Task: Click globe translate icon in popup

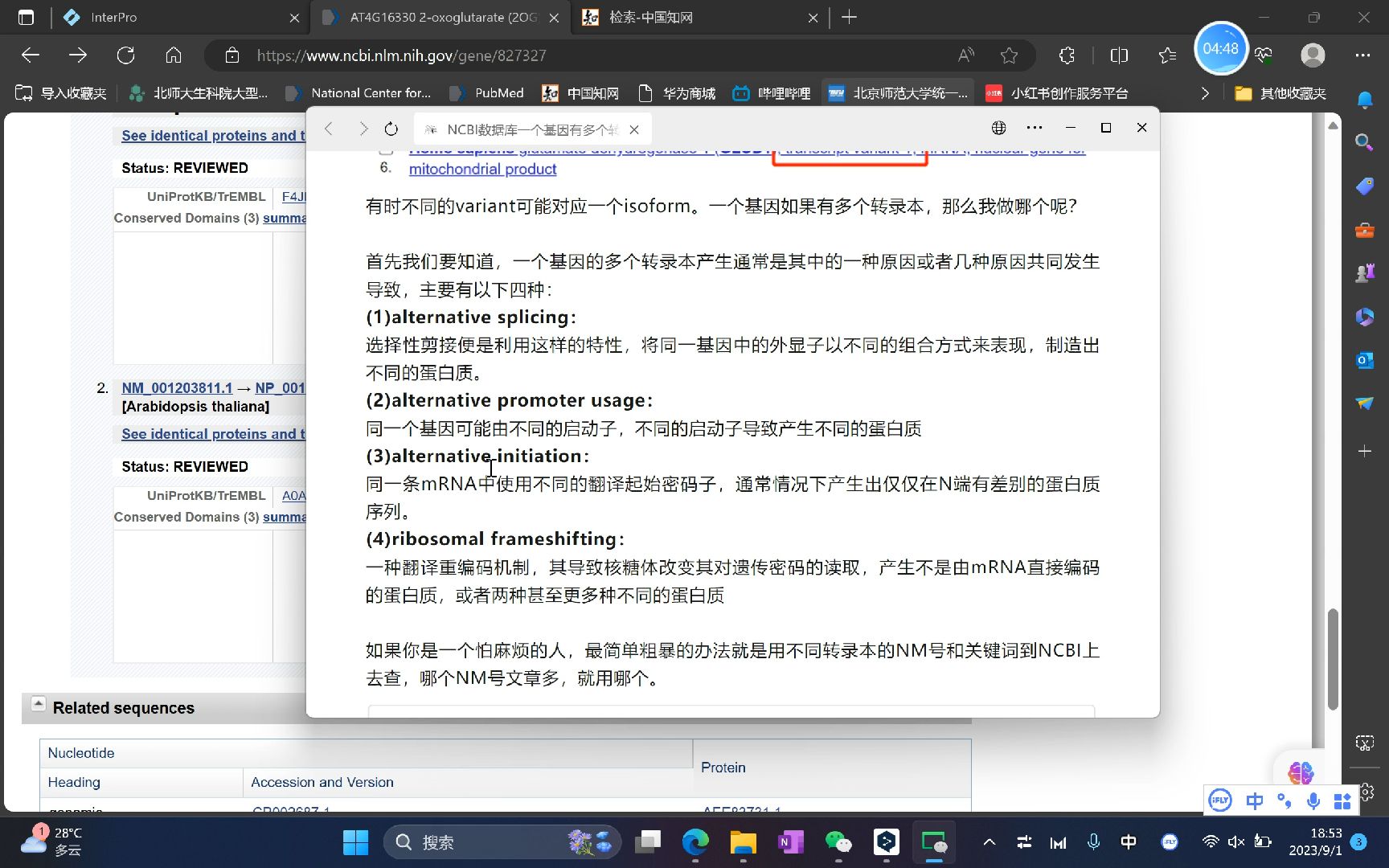Action: click(x=998, y=128)
